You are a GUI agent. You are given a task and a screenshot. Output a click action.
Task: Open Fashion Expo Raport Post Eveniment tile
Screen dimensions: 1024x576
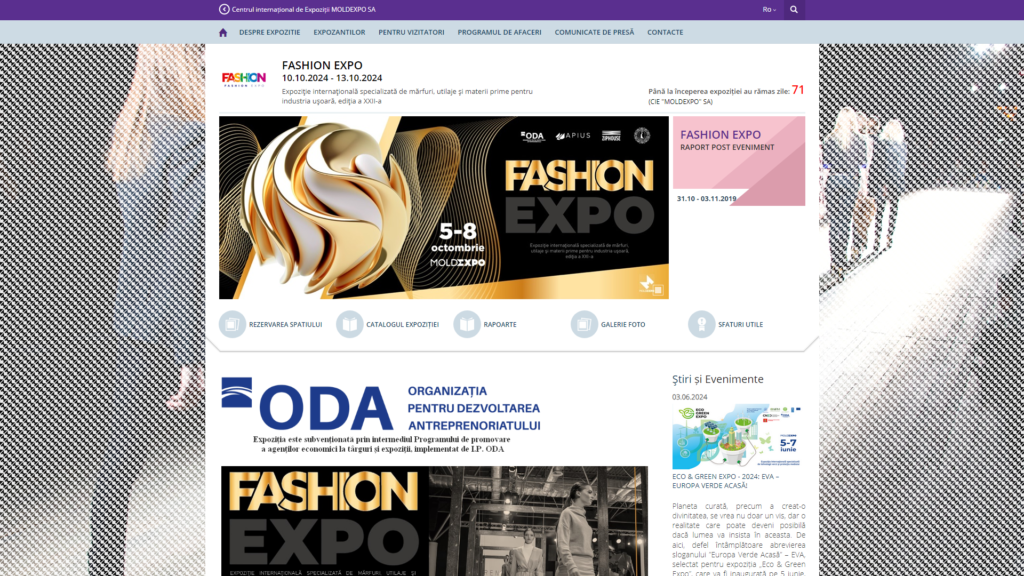coord(739,161)
